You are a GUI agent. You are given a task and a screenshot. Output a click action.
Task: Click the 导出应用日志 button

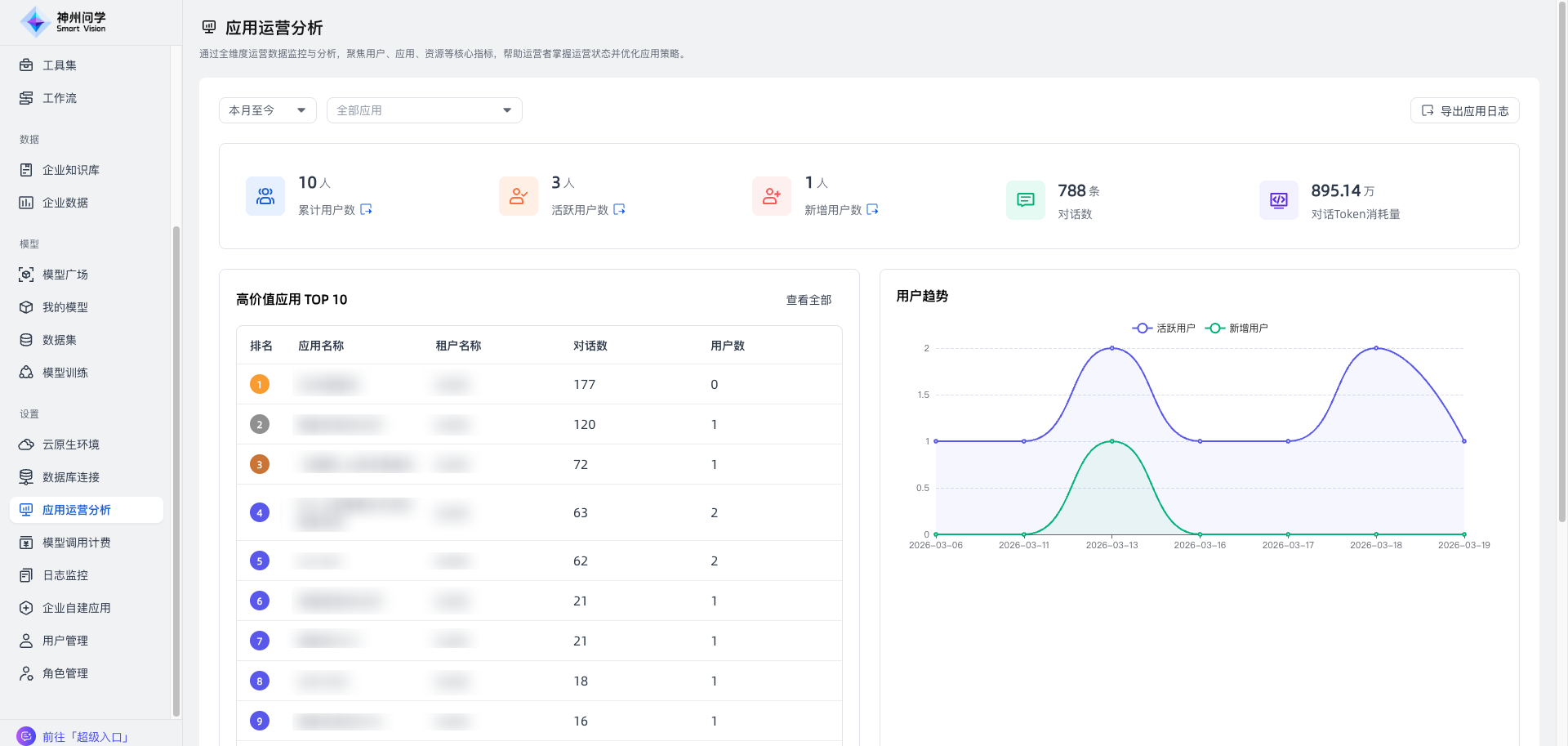[1464, 110]
